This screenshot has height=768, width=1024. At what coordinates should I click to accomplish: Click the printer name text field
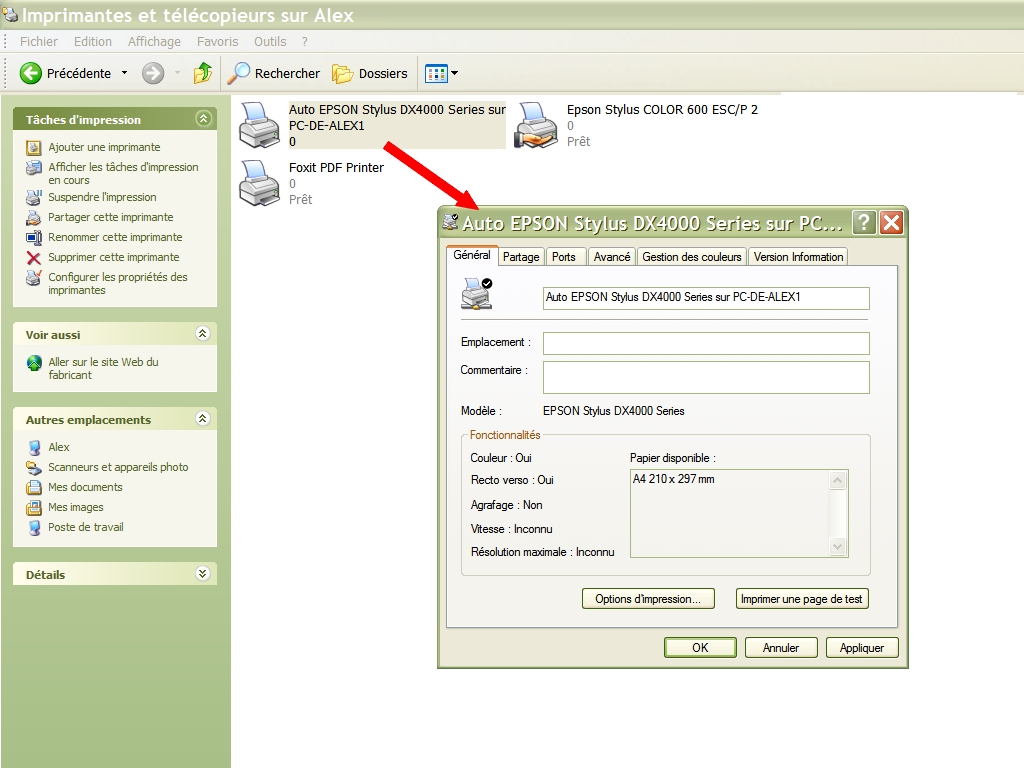click(x=706, y=298)
